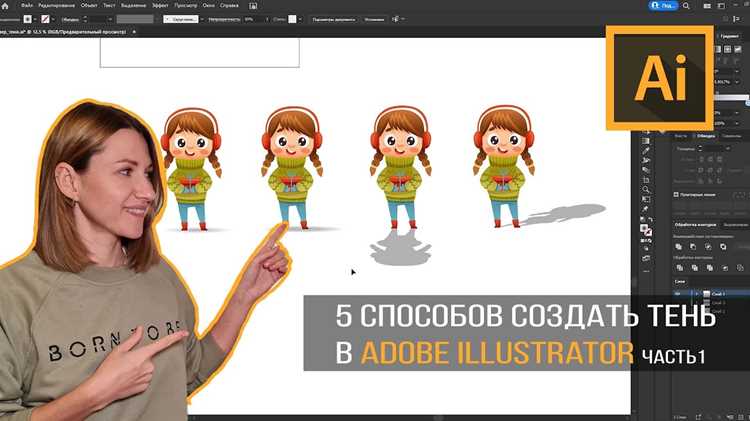Image resolution: width=750 pixels, height=421 pixels.
Task: Click the graphic style swatch
Action: [x=292, y=19]
